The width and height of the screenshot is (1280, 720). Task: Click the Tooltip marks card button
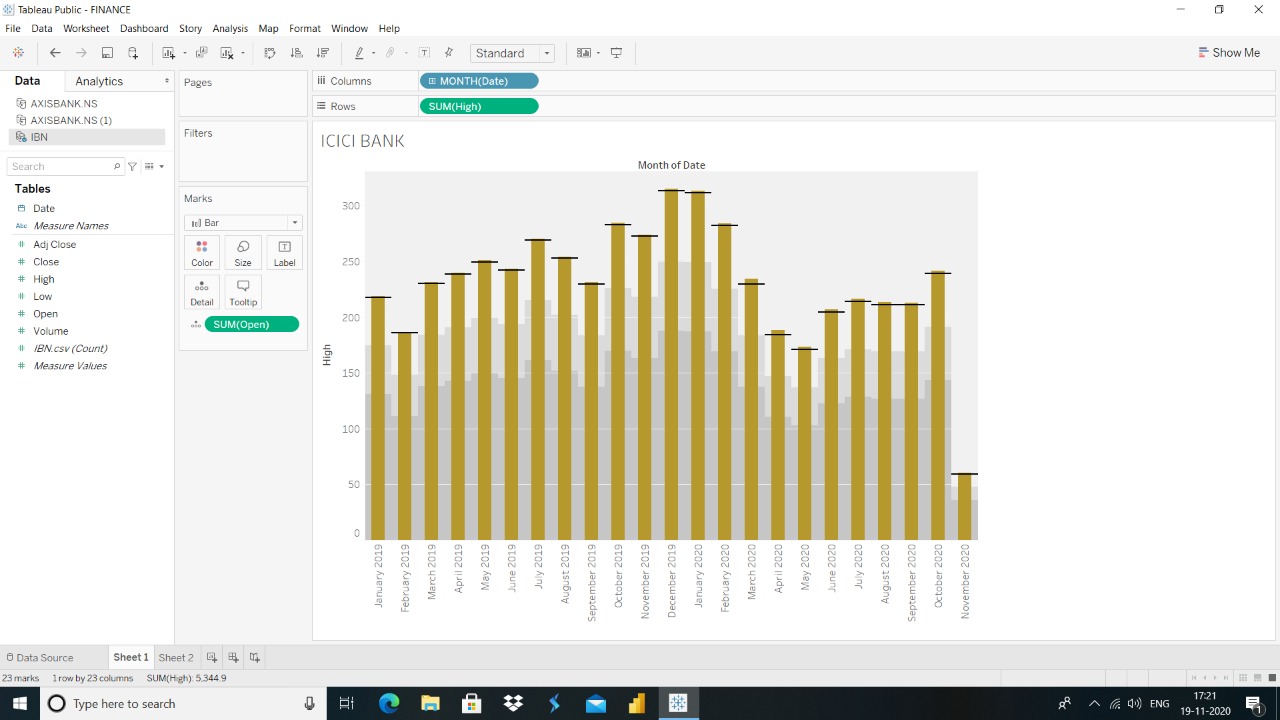pyautogui.click(x=243, y=292)
